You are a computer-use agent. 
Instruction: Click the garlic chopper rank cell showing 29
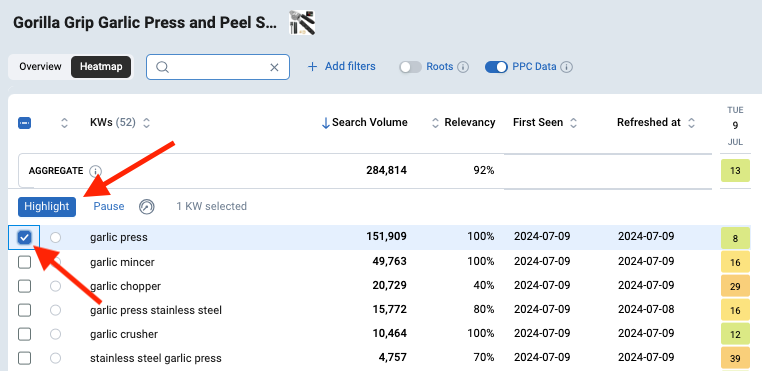(x=735, y=286)
